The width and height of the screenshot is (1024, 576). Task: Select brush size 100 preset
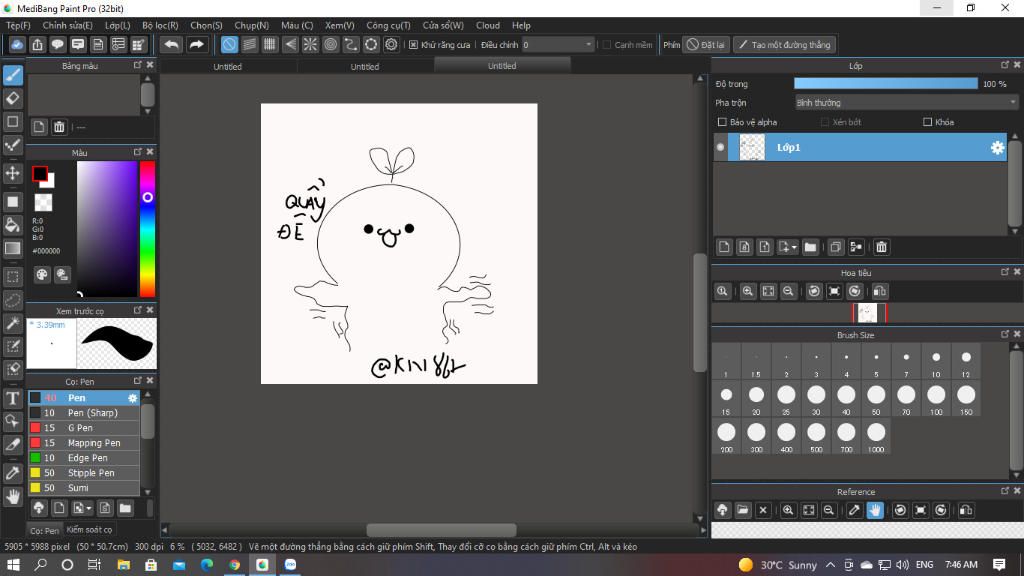tap(936, 395)
